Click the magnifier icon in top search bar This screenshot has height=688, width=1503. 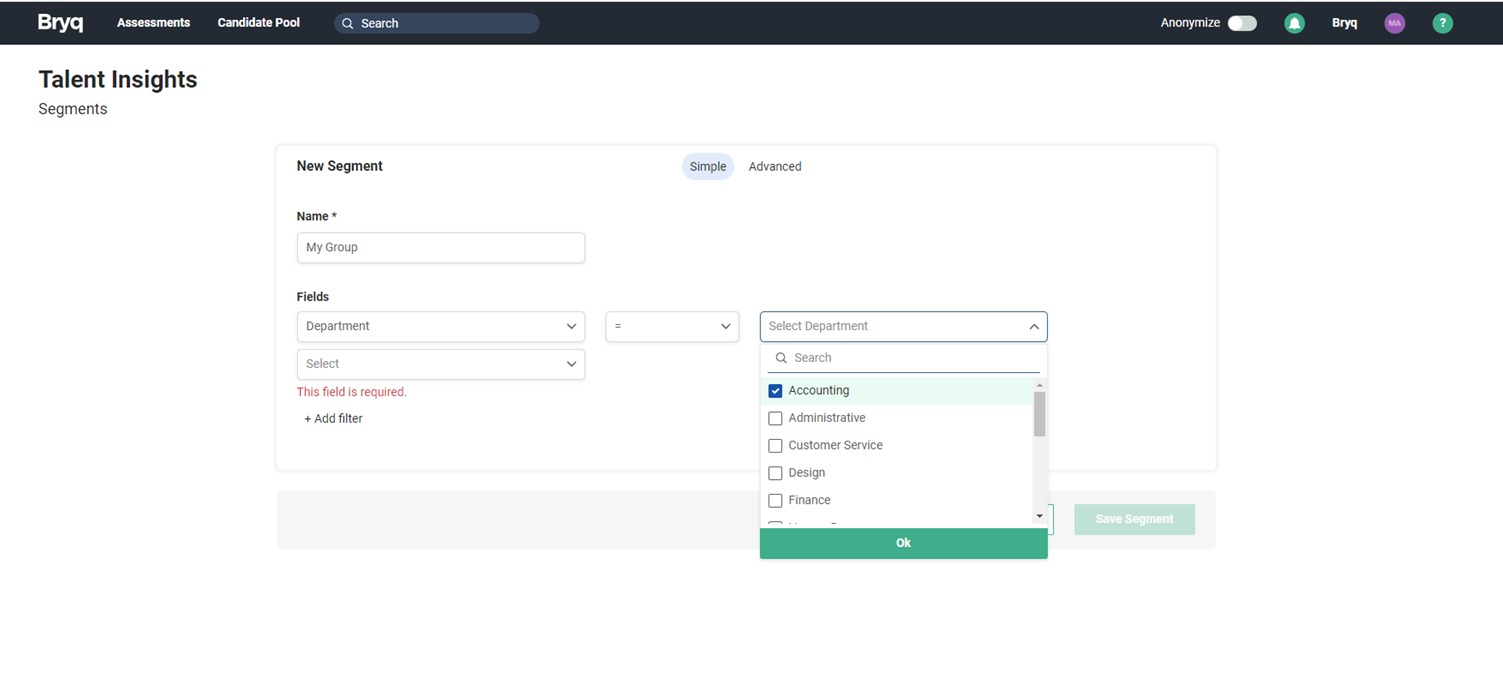348,23
